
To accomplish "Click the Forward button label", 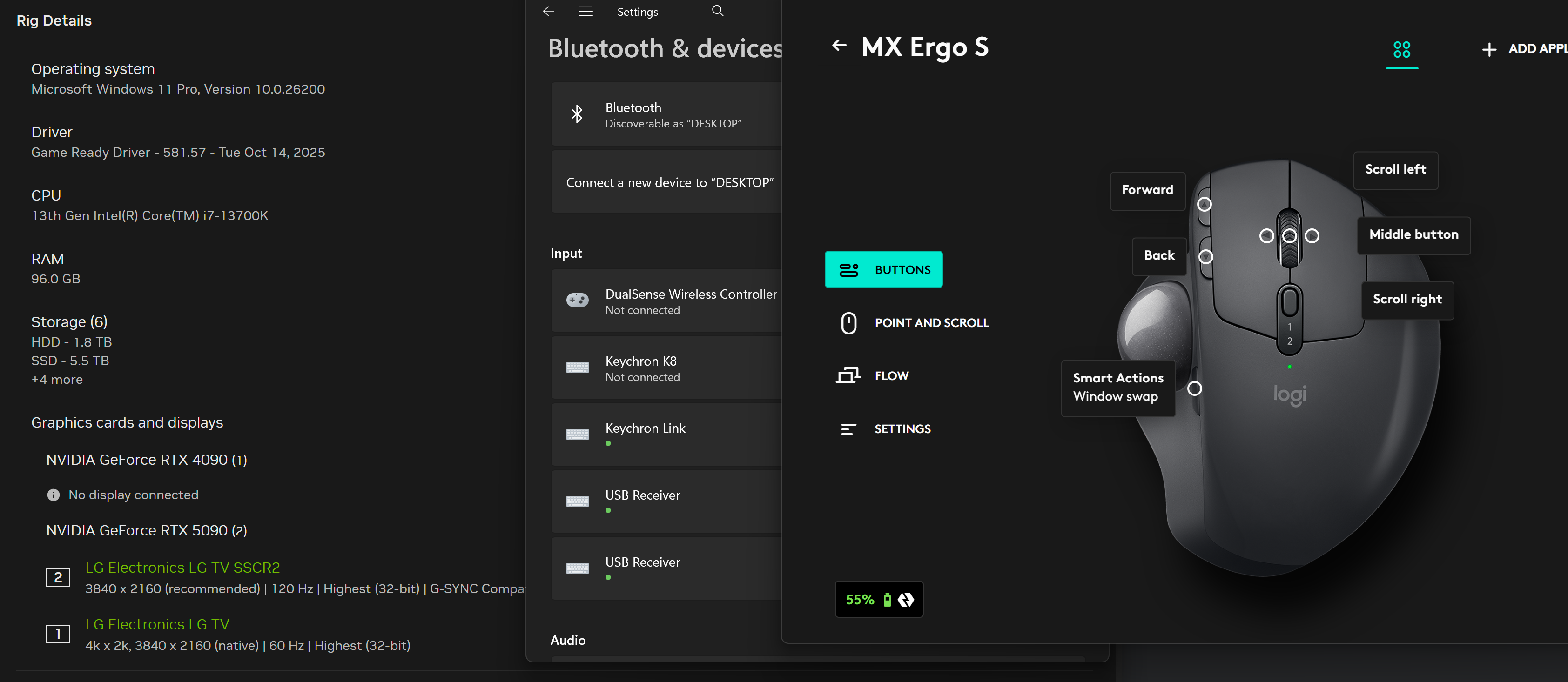I will point(1147,190).
